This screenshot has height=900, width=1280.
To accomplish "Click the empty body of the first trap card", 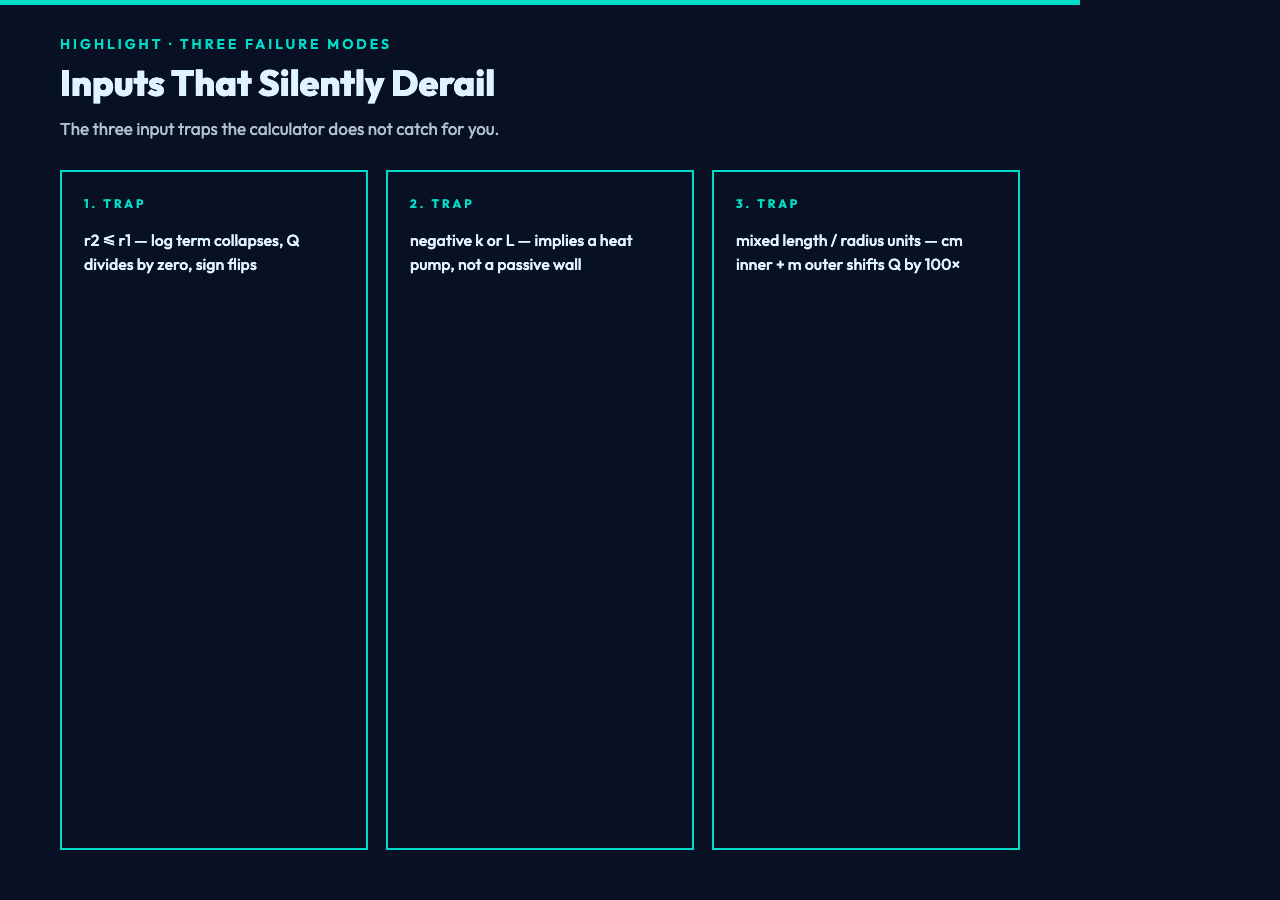I will (214, 560).
